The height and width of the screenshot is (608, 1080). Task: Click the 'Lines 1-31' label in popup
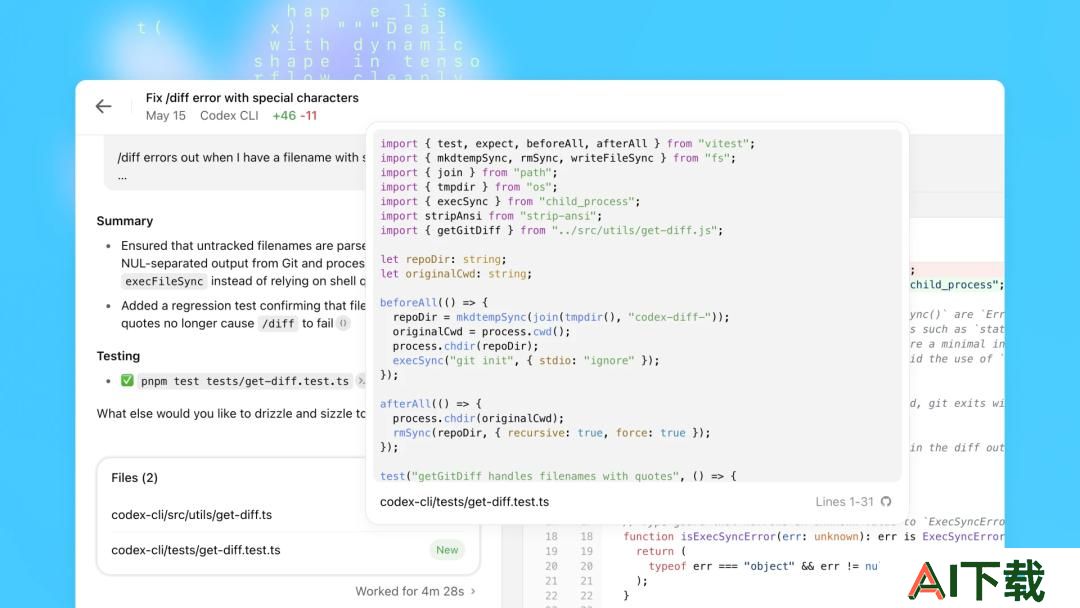pyautogui.click(x=844, y=502)
